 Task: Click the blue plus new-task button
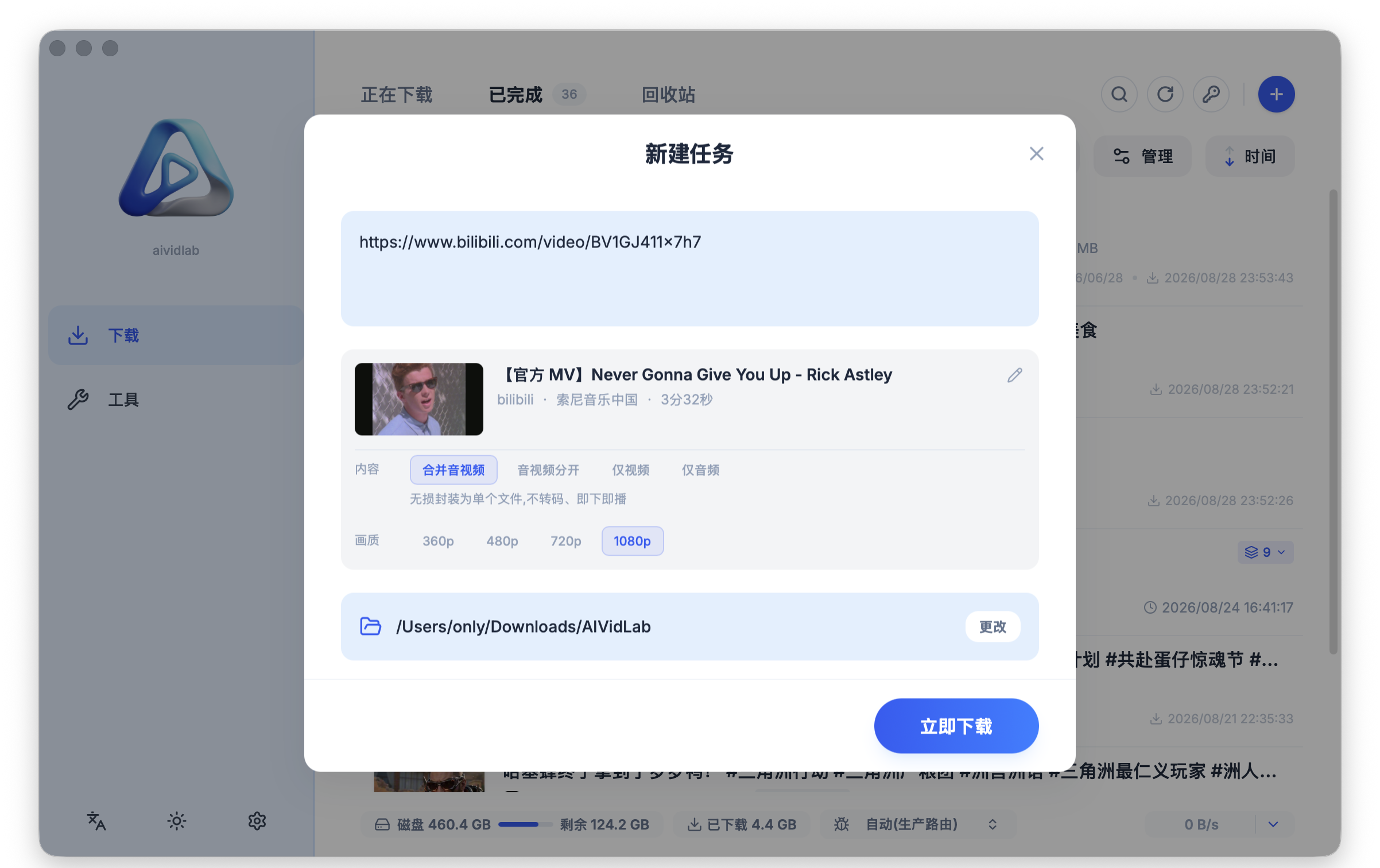[x=1276, y=94]
